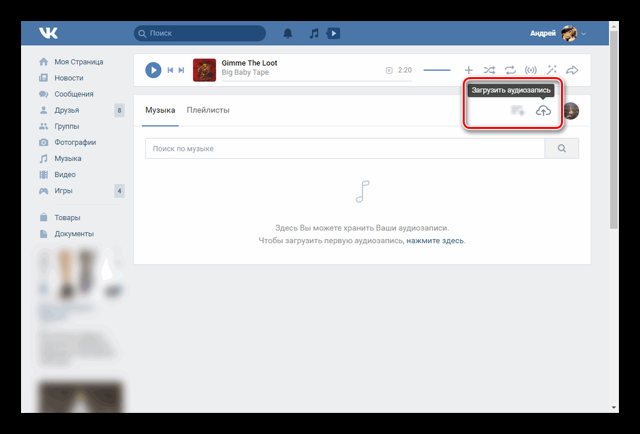
Task: Click the newspaper icon beside Новости
Action: pos(43,78)
